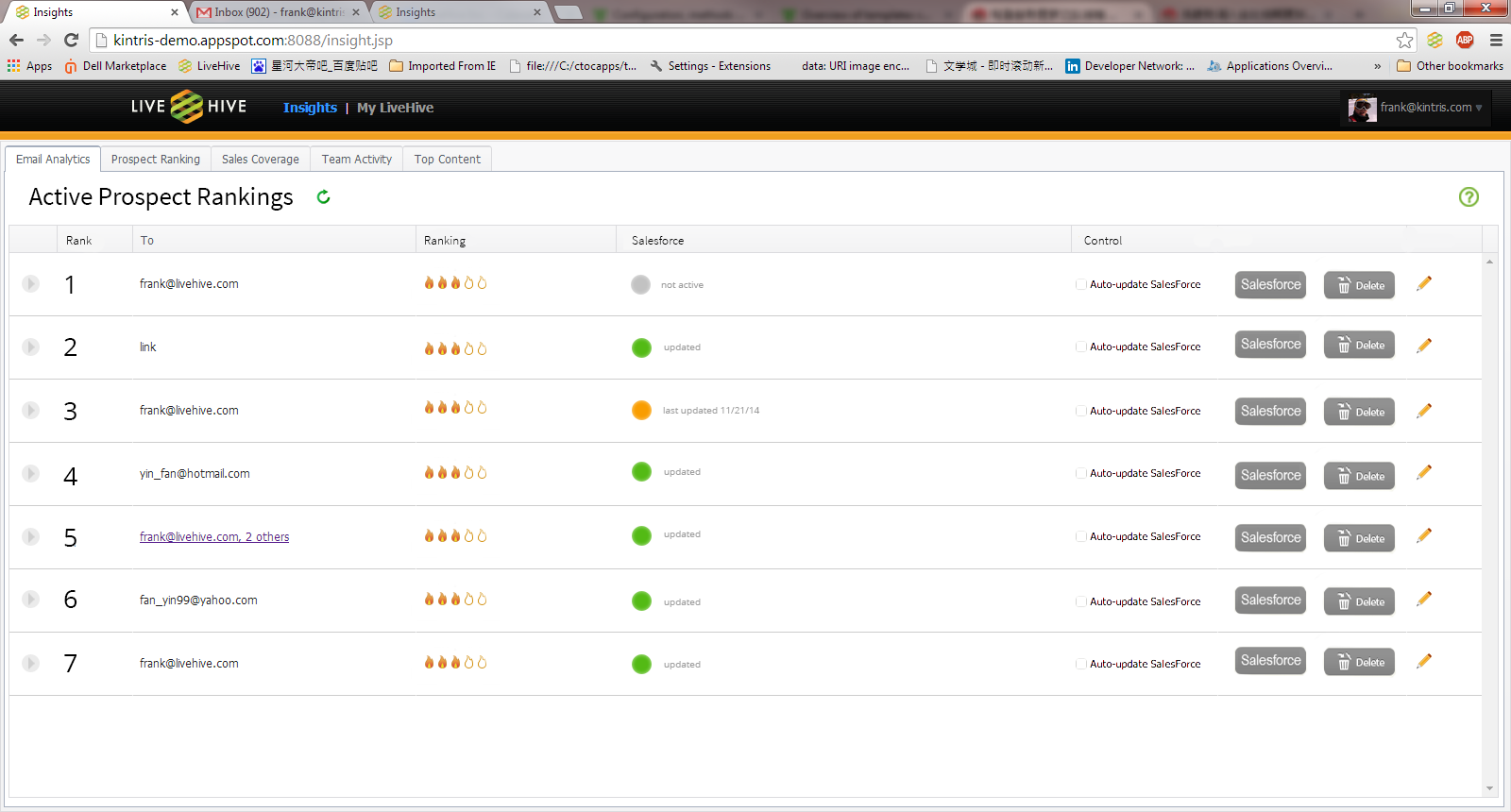Open the Sales Coverage tab

click(261, 159)
